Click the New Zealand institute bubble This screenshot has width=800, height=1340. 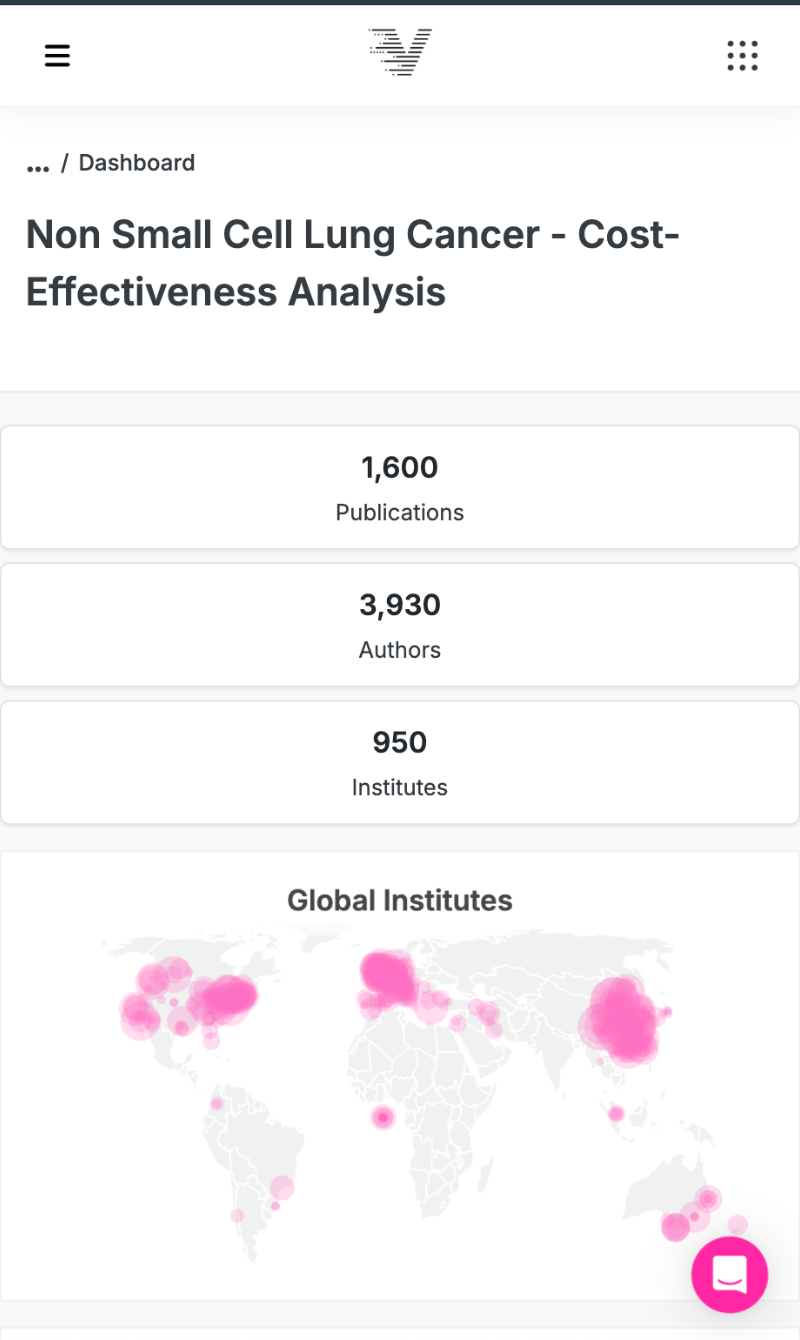click(x=738, y=1225)
